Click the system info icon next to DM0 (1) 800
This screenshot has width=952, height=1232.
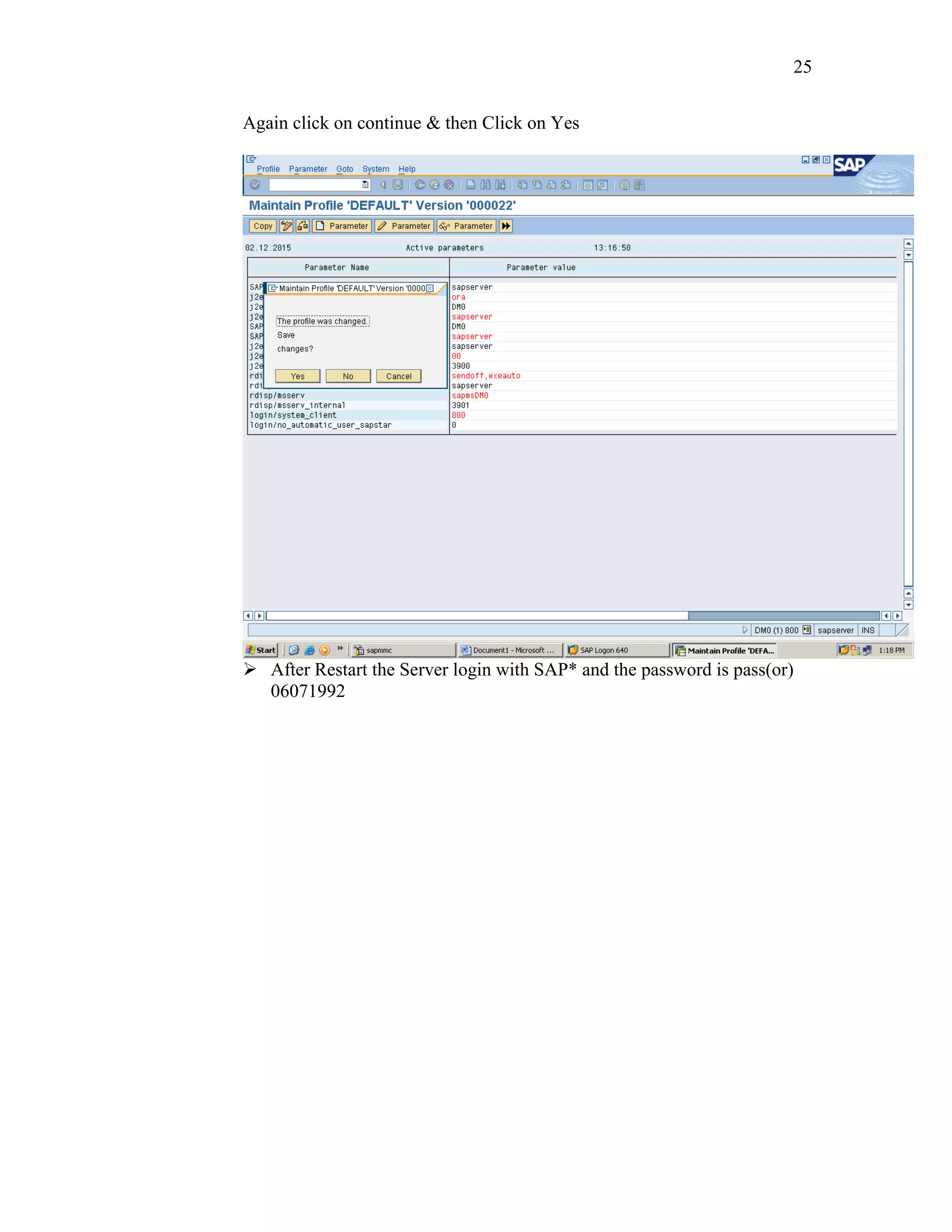[807, 629]
